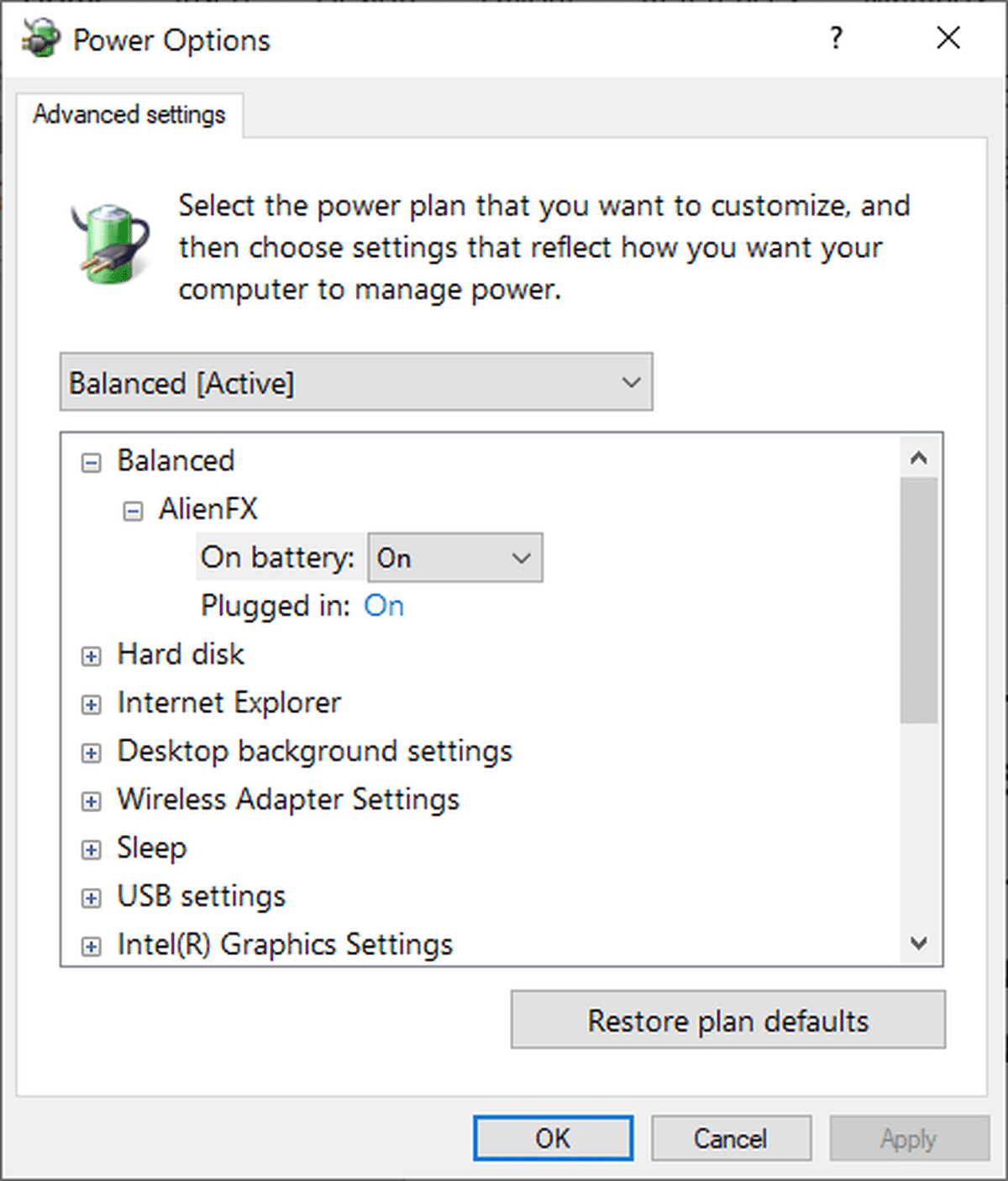Click the question mark help icon

coord(836,38)
